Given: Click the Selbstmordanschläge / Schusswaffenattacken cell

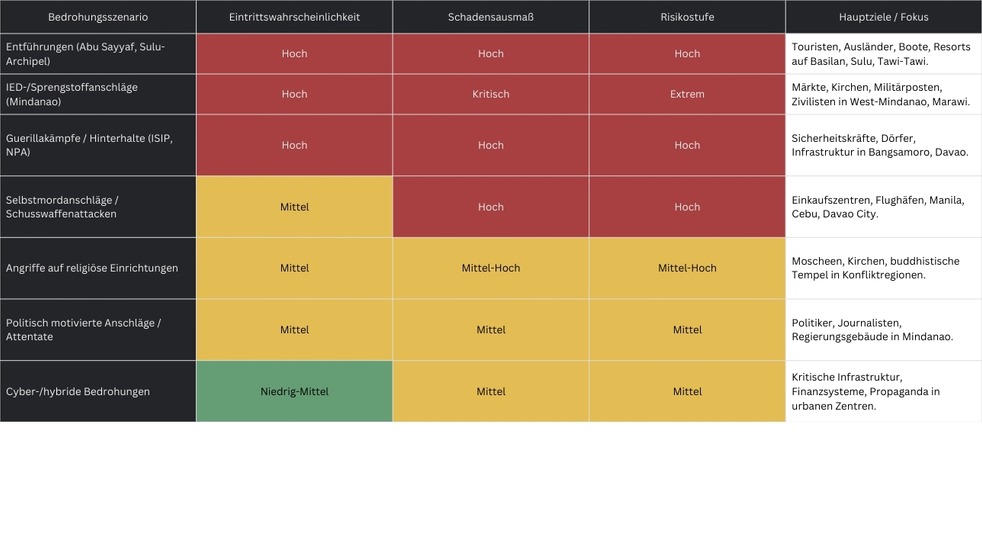Looking at the screenshot, I should point(98,207).
